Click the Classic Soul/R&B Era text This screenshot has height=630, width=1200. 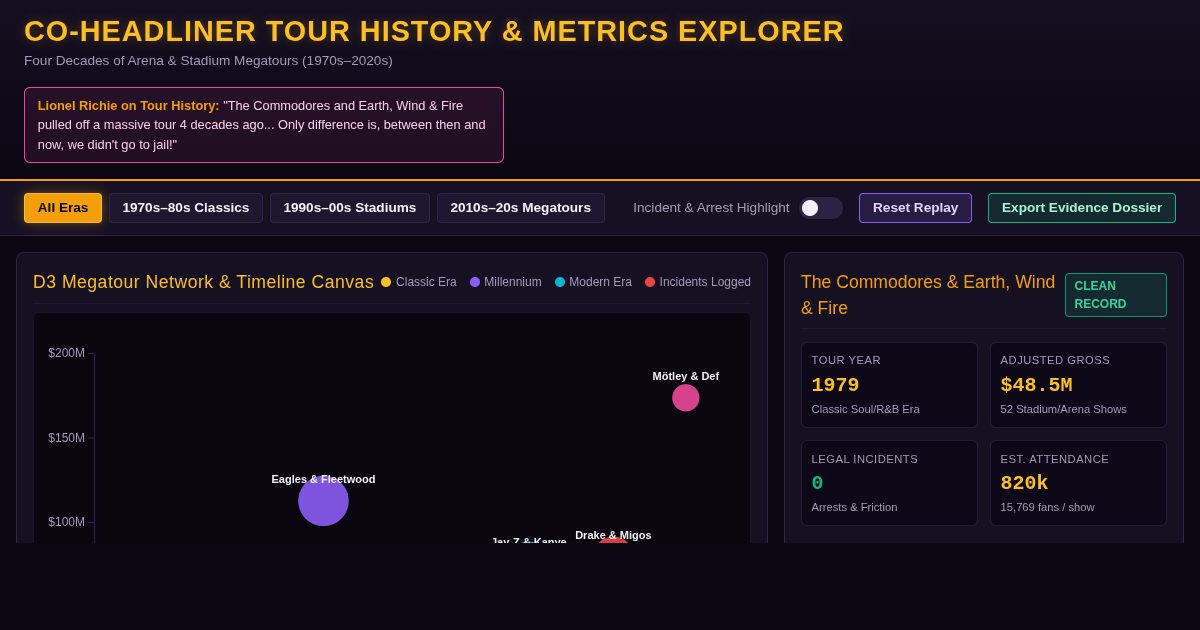coord(866,409)
